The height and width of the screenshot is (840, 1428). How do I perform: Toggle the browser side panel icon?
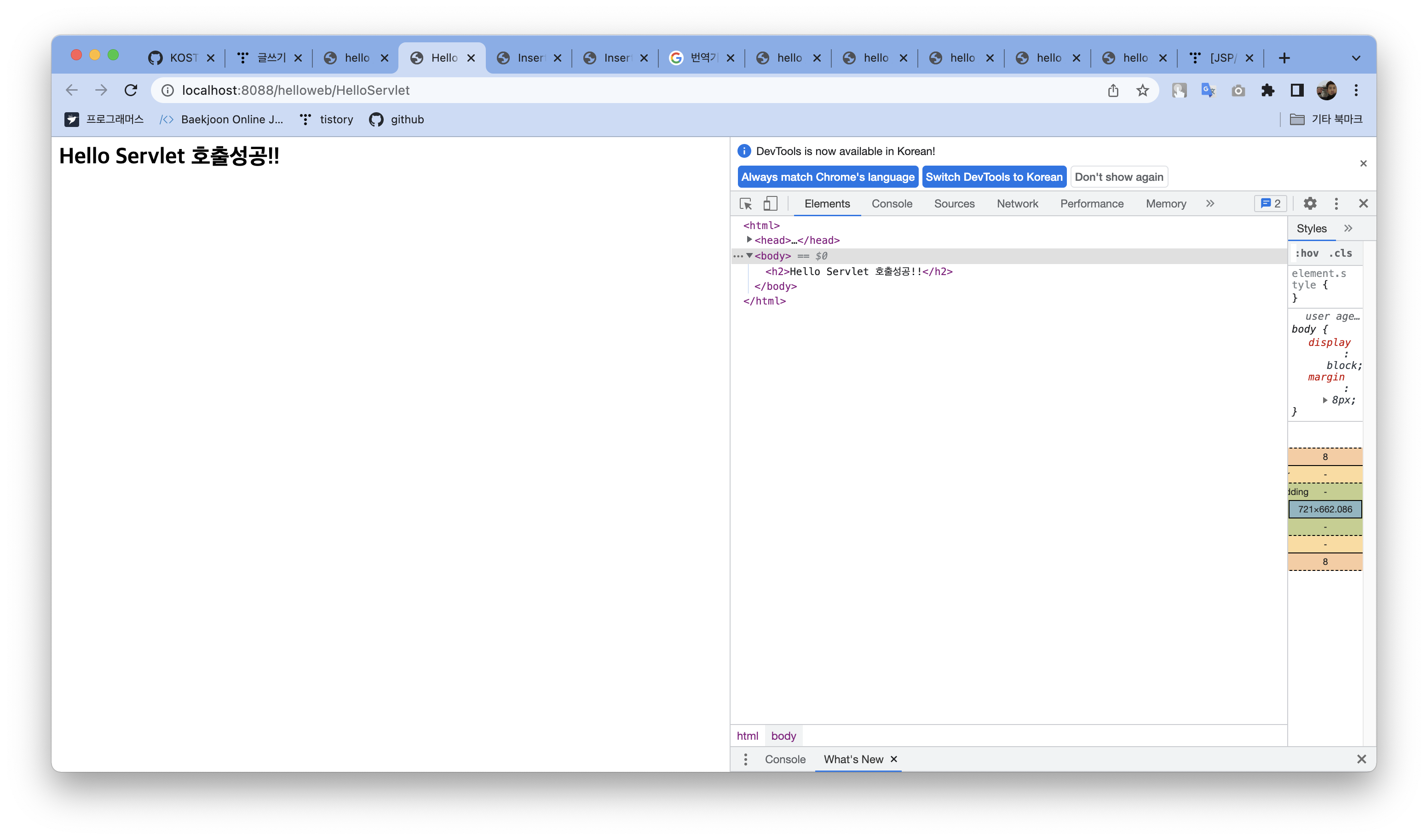point(1297,90)
